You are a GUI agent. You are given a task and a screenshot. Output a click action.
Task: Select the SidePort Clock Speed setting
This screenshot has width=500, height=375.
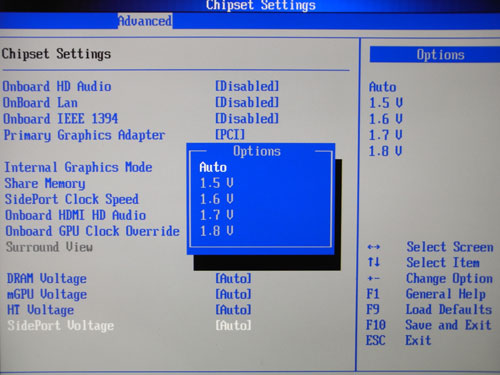72,199
